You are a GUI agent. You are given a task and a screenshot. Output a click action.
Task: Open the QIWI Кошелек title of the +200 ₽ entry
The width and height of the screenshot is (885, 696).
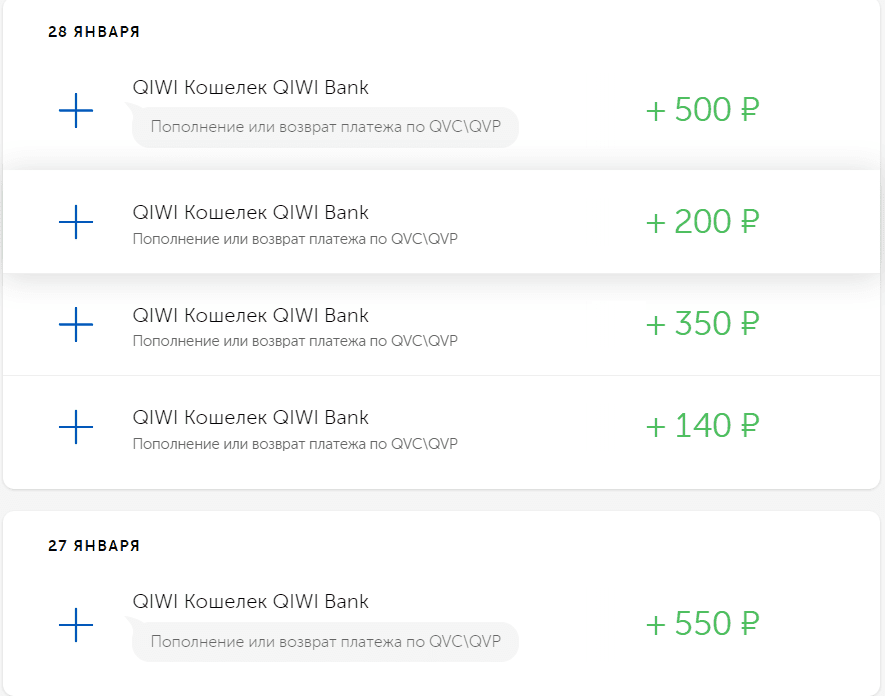(250, 212)
